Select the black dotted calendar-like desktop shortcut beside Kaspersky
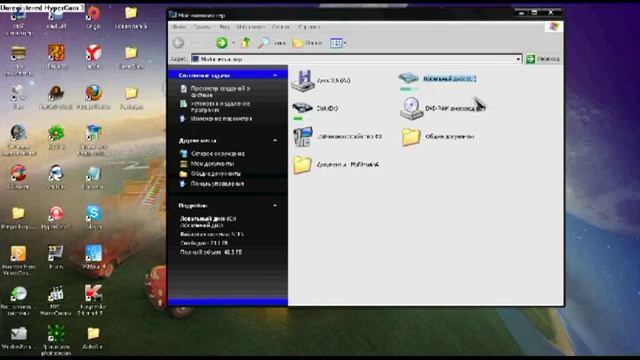 (x=56, y=293)
